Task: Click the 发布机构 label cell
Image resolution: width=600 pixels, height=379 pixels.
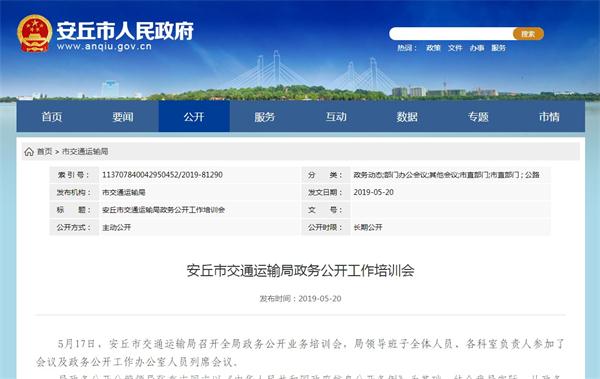Action: point(74,192)
